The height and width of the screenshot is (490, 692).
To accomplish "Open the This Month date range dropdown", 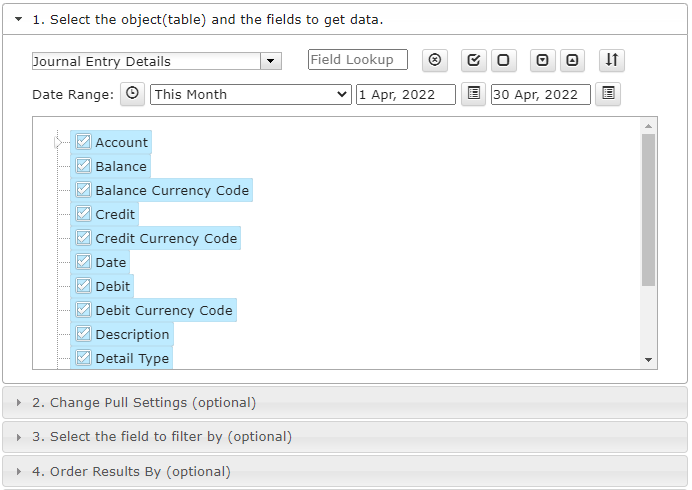I will tap(251, 94).
